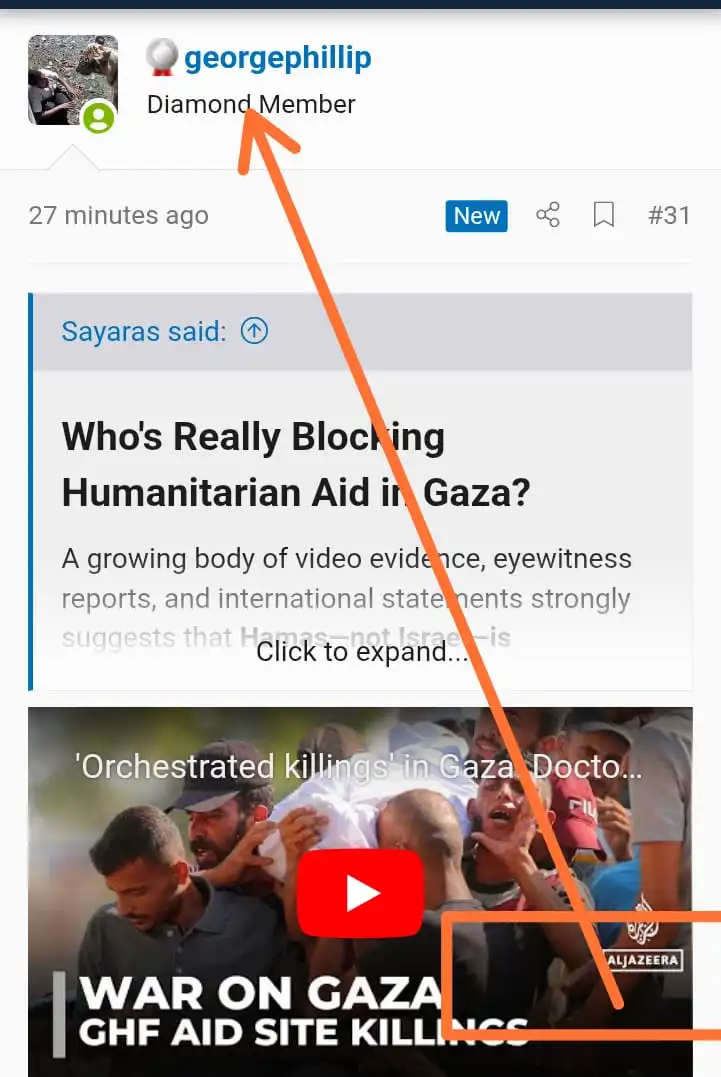Bookmark post with the bookmark icon
This screenshot has width=721, height=1077.
604,215
